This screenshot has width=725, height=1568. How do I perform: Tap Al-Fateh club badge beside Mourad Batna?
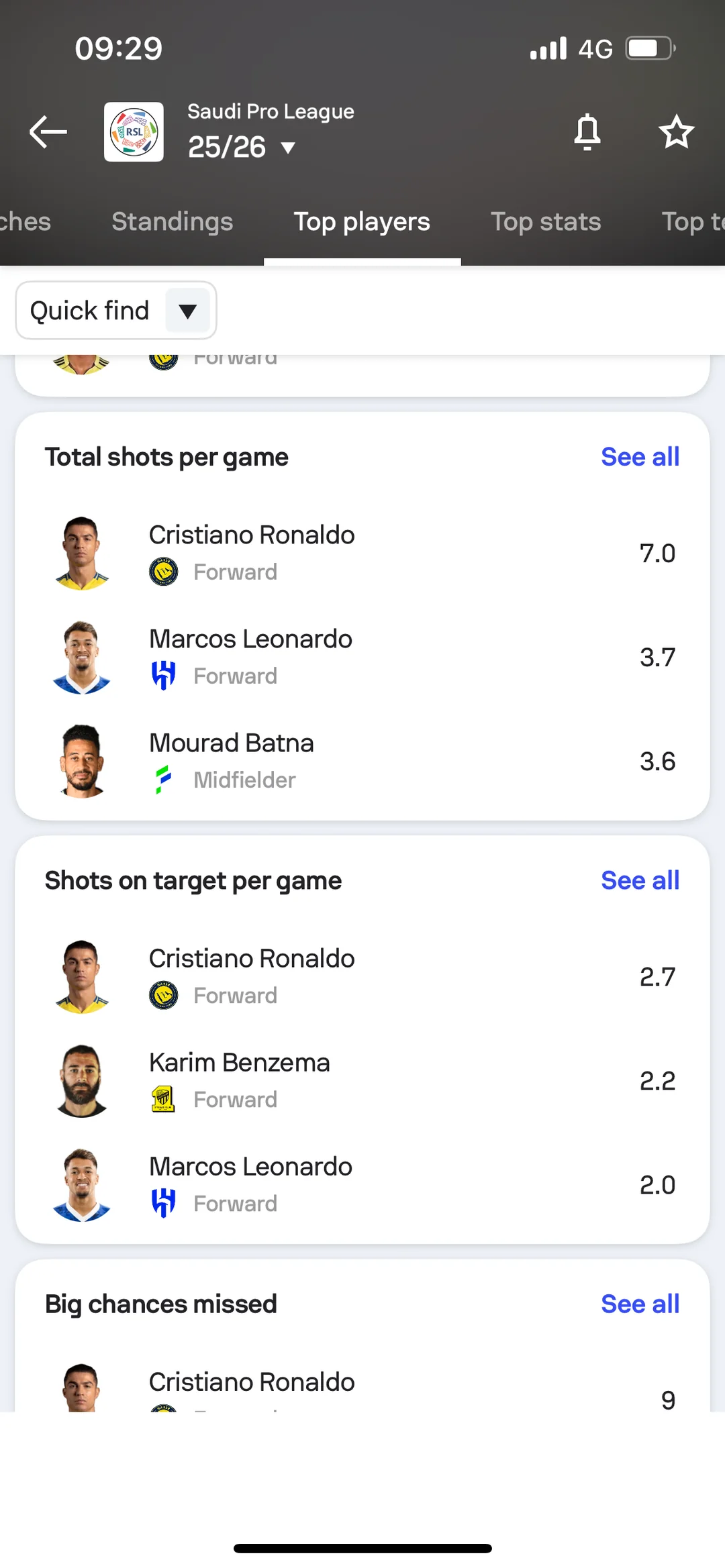(x=163, y=780)
